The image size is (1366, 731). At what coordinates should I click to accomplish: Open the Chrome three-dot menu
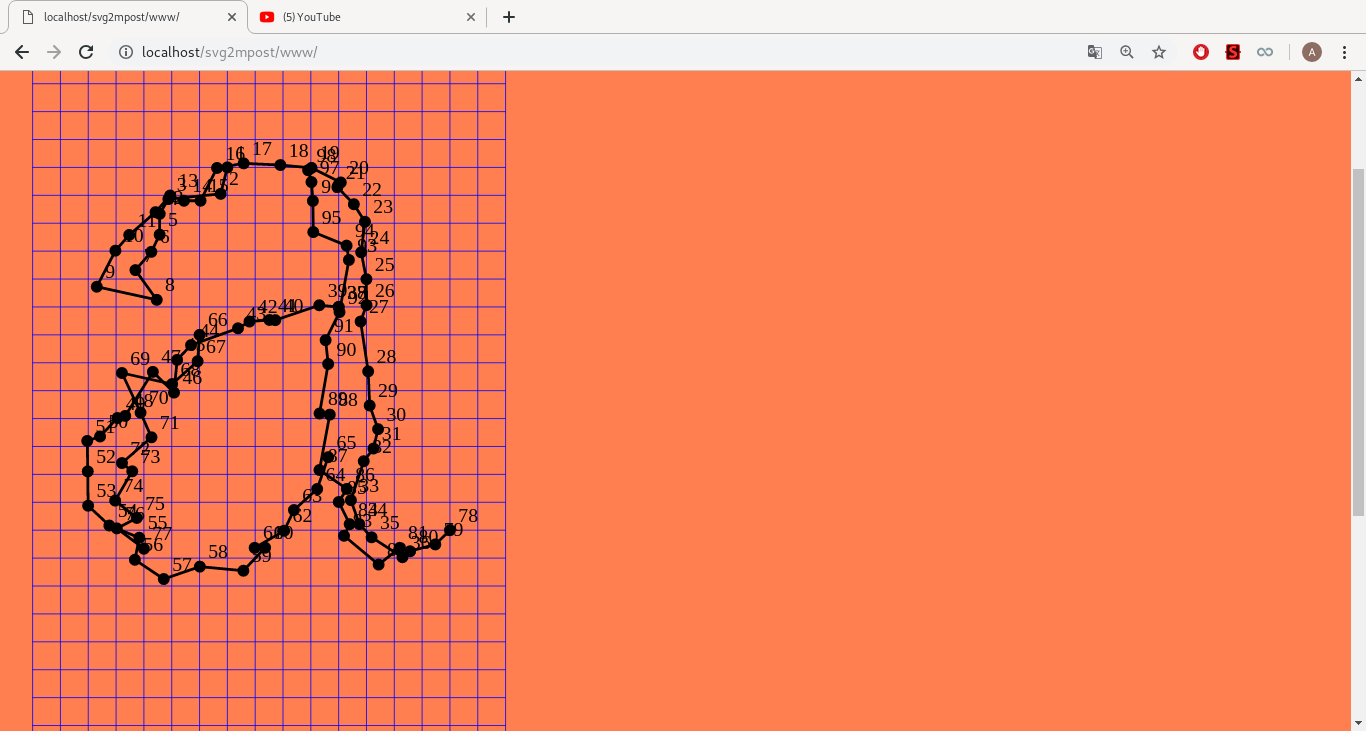[1345, 52]
